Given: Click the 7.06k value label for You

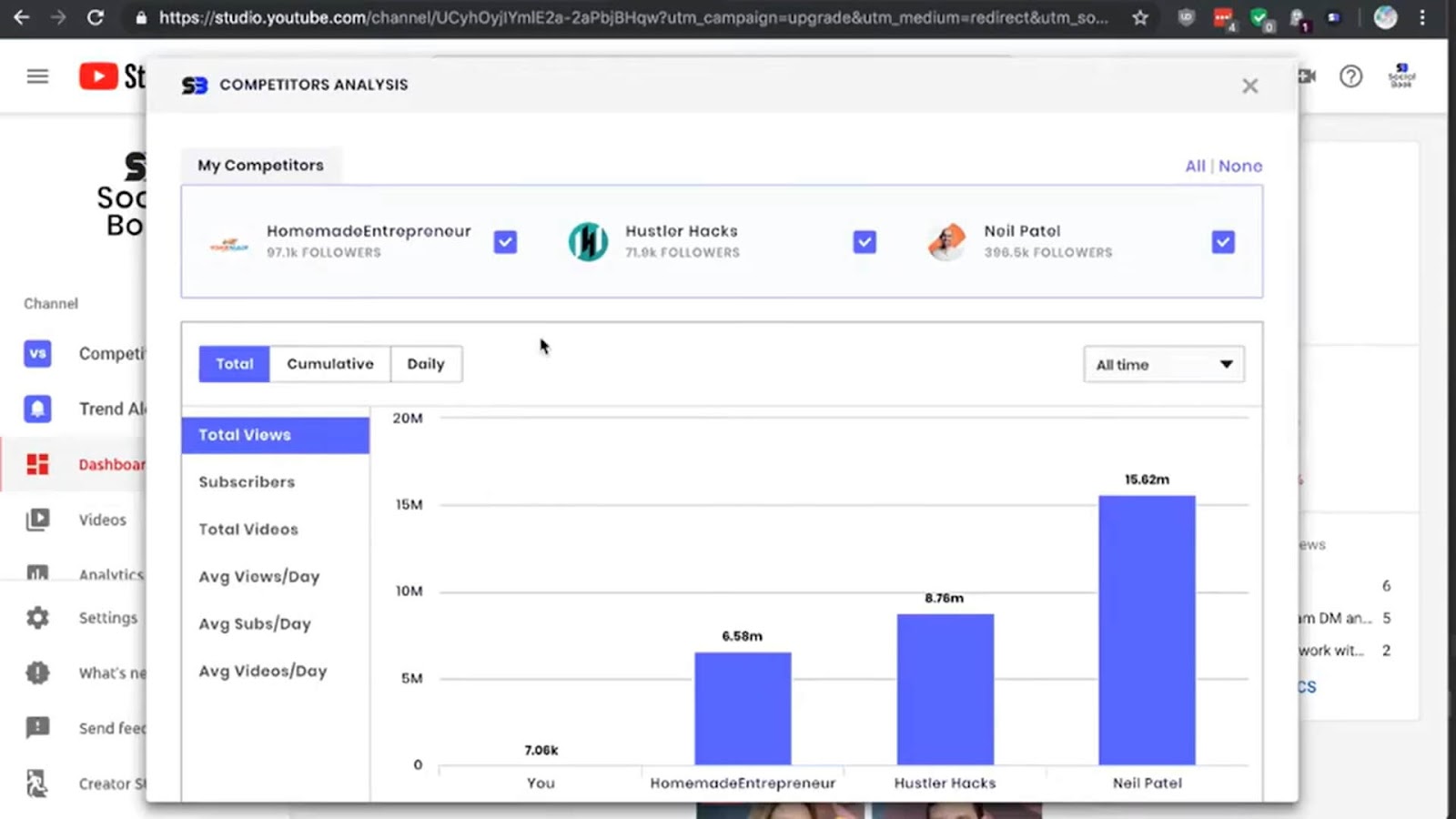Looking at the screenshot, I should coord(541,751).
